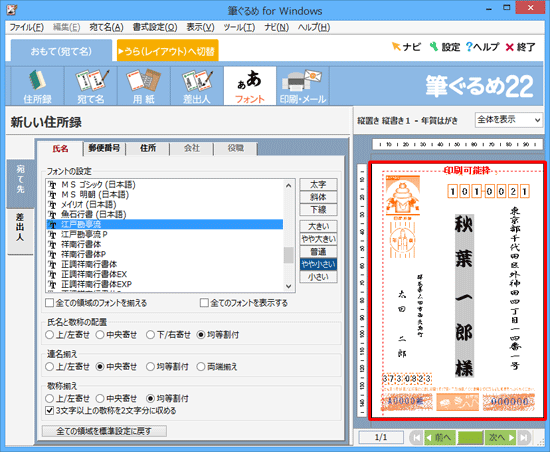Open the ナビ(N) menu

[x=277, y=27]
